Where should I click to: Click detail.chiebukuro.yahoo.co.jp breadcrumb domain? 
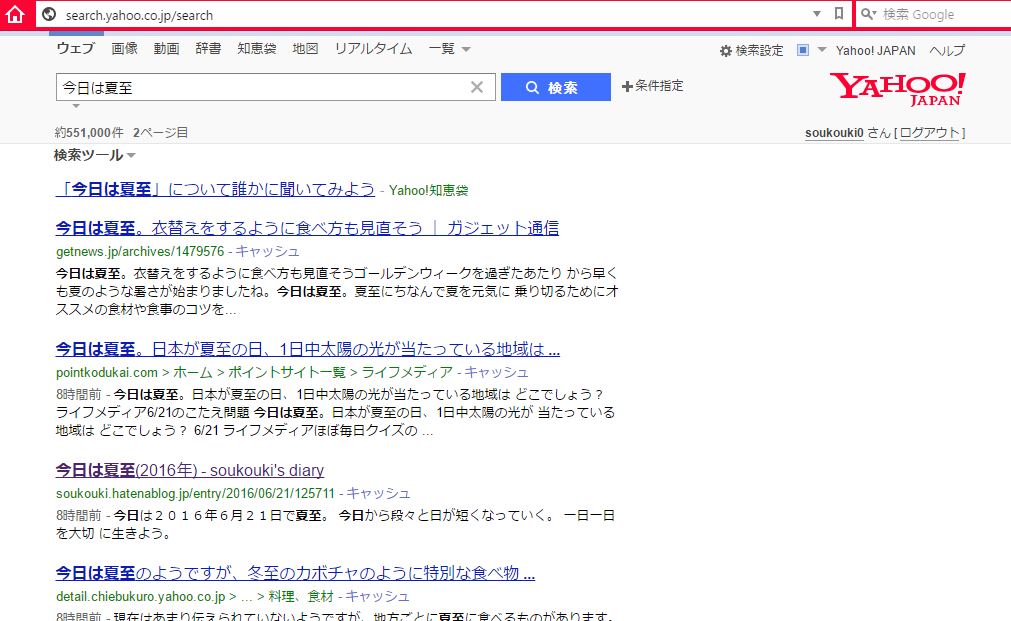(x=141, y=596)
